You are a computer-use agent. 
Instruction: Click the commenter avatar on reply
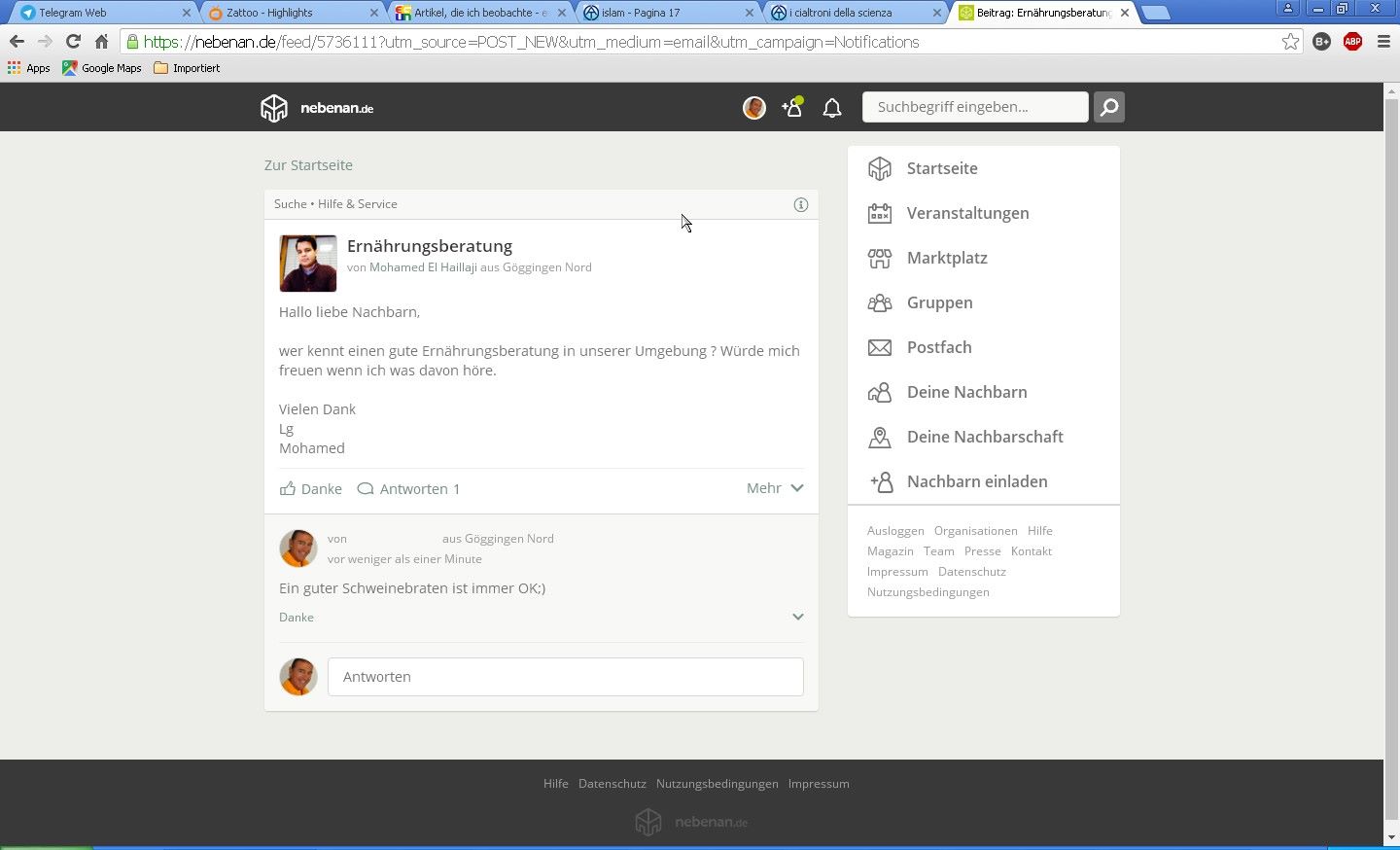click(298, 549)
